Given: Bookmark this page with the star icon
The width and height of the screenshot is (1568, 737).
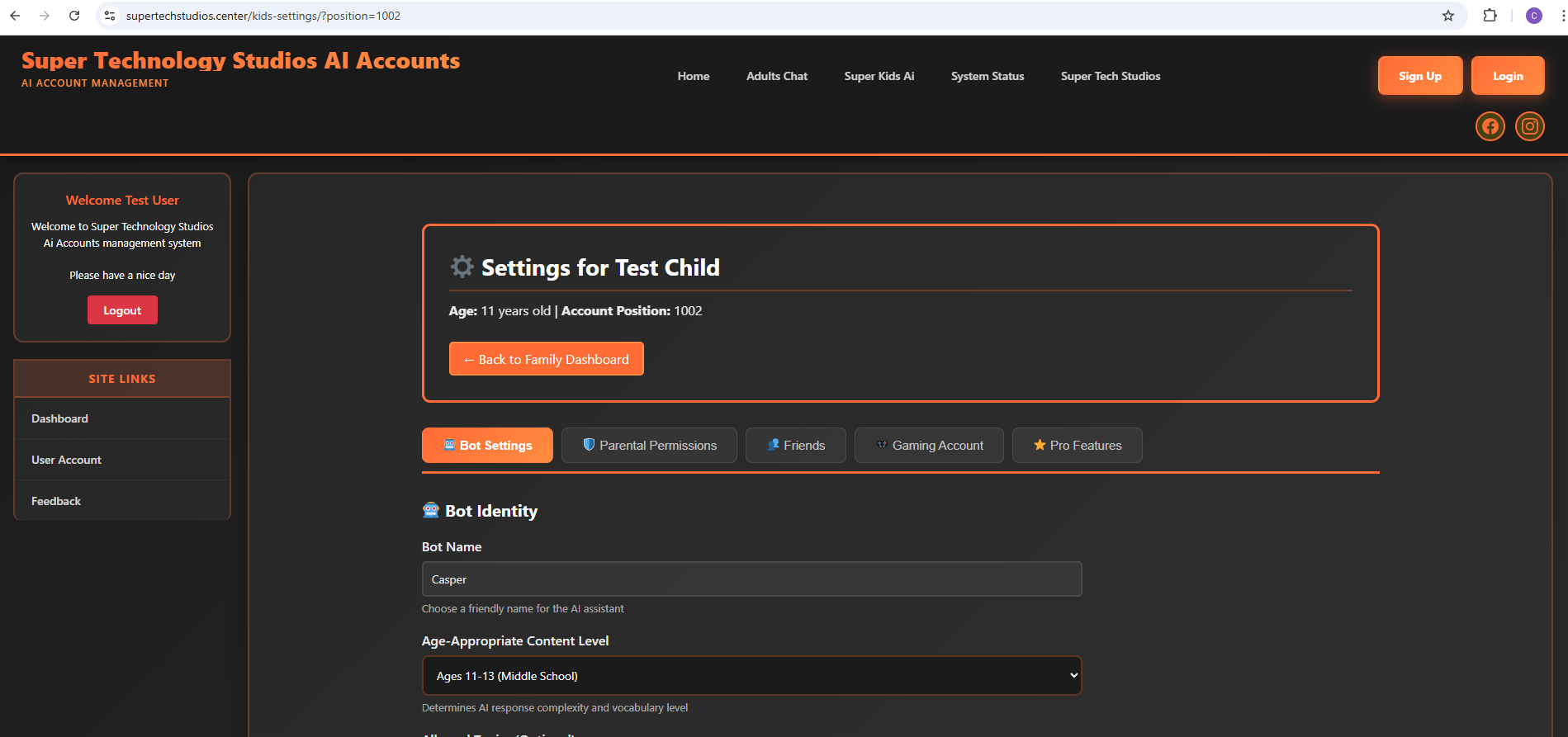Looking at the screenshot, I should click(1448, 16).
